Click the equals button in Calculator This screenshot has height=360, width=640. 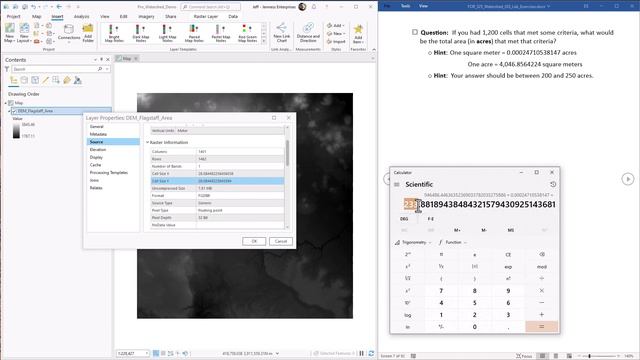pyautogui.click(x=542, y=327)
